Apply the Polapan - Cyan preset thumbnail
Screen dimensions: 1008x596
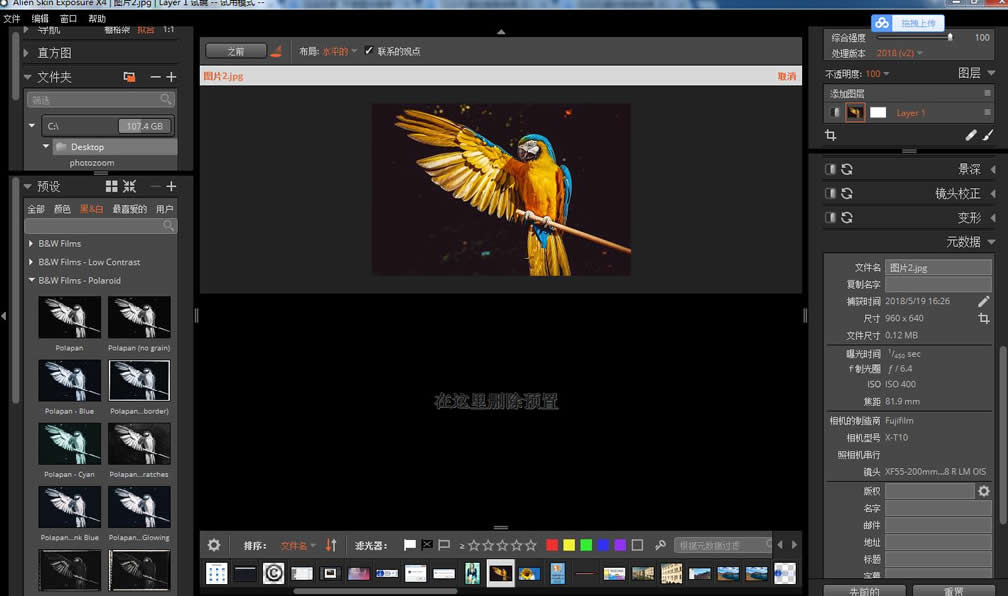tap(70, 443)
